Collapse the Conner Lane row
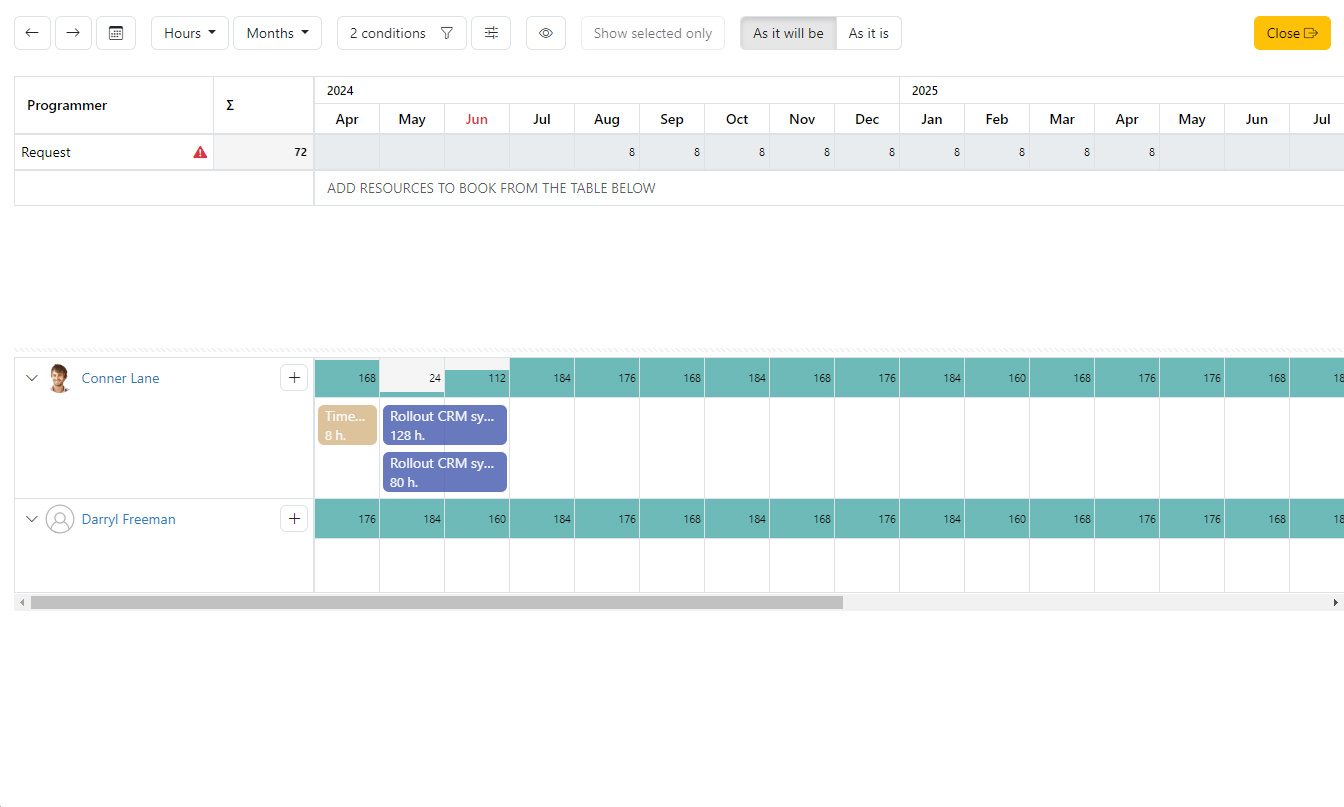1344x807 pixels. click(31, 378)
